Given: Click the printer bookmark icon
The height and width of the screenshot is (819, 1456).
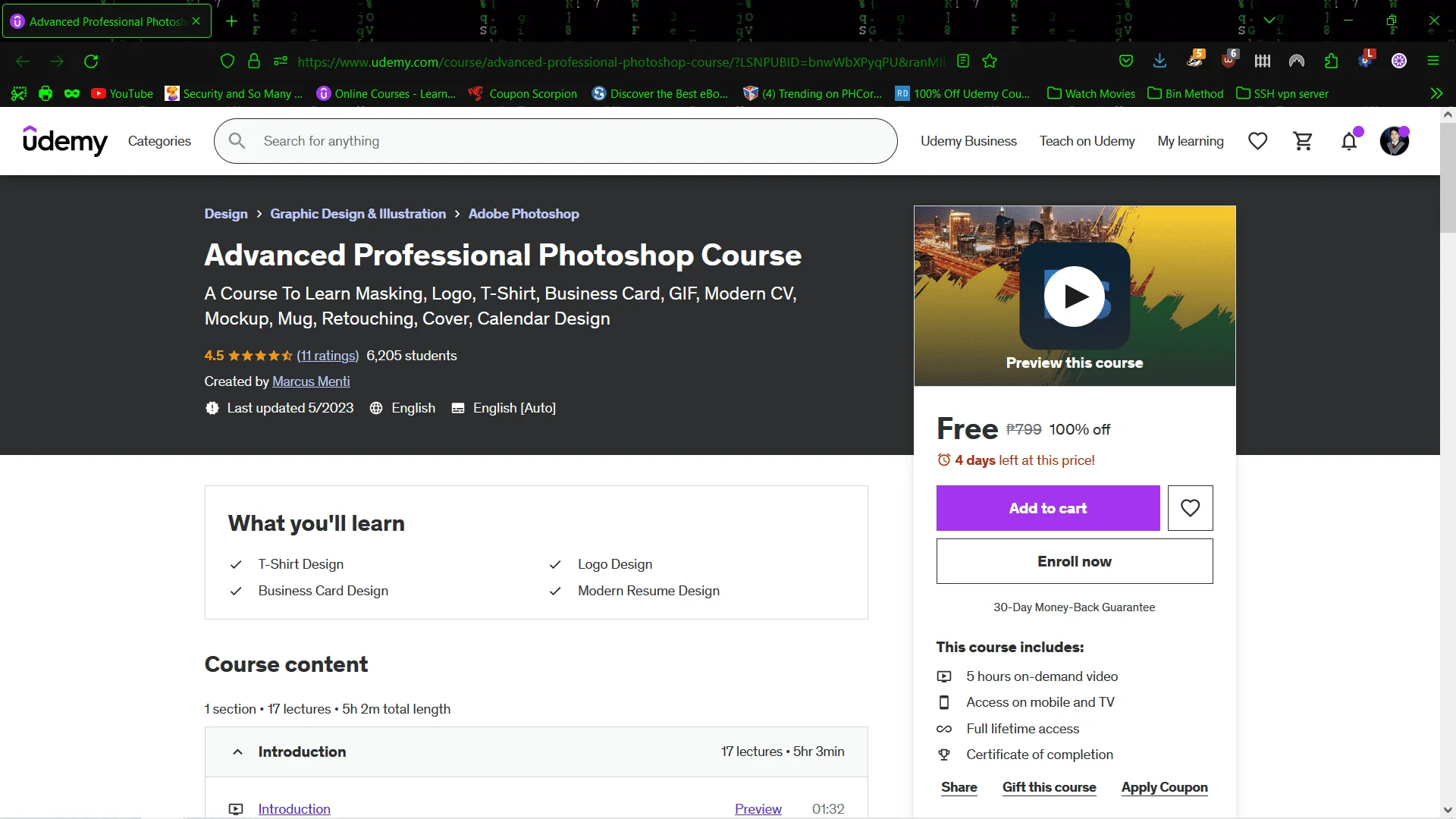Looking at the screenshot, I should [45, 93].
